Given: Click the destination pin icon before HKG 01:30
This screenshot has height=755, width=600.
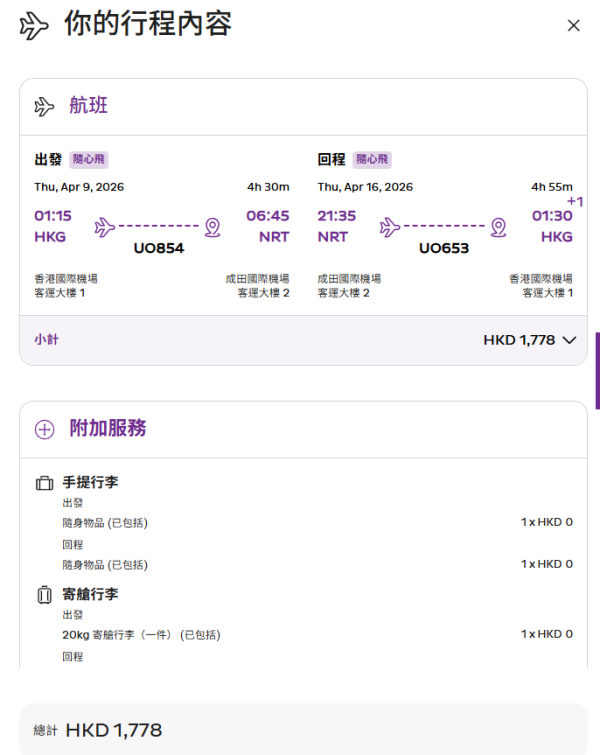Looking at the screenshot, I should tap(498, 227).
